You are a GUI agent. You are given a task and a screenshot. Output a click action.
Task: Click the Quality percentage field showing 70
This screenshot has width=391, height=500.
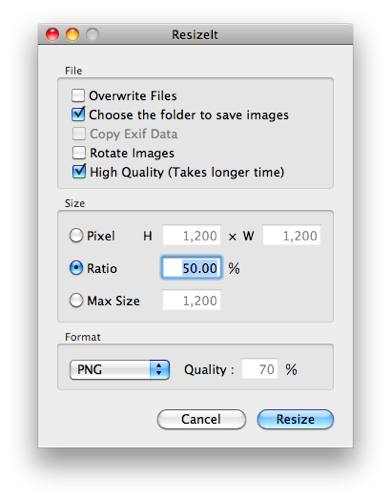tap(260, 369)
